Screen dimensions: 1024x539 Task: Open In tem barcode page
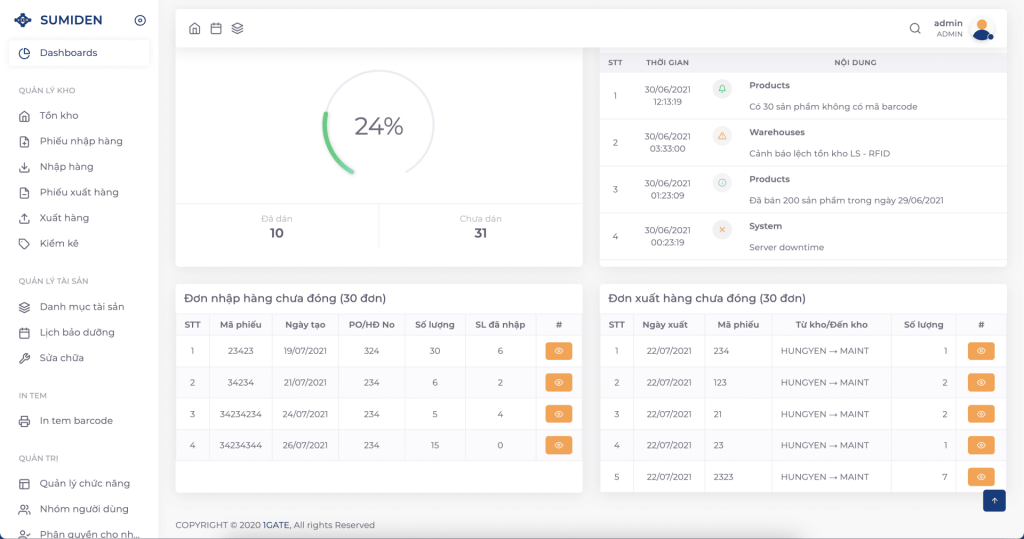76,421
